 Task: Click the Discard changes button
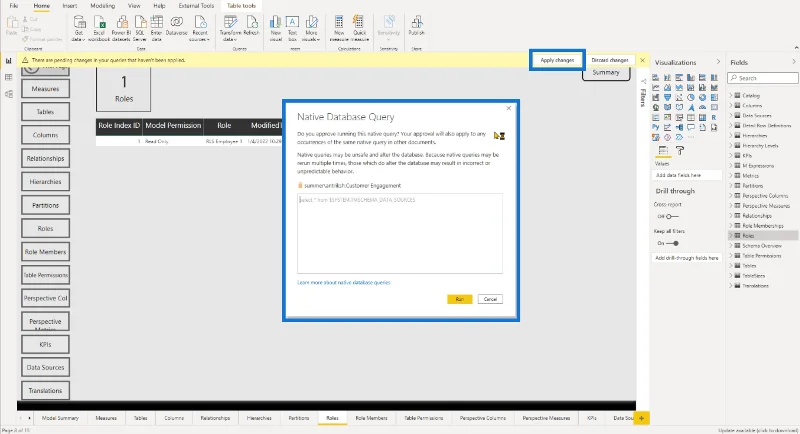pyautogui.click(x=610, y=60)
